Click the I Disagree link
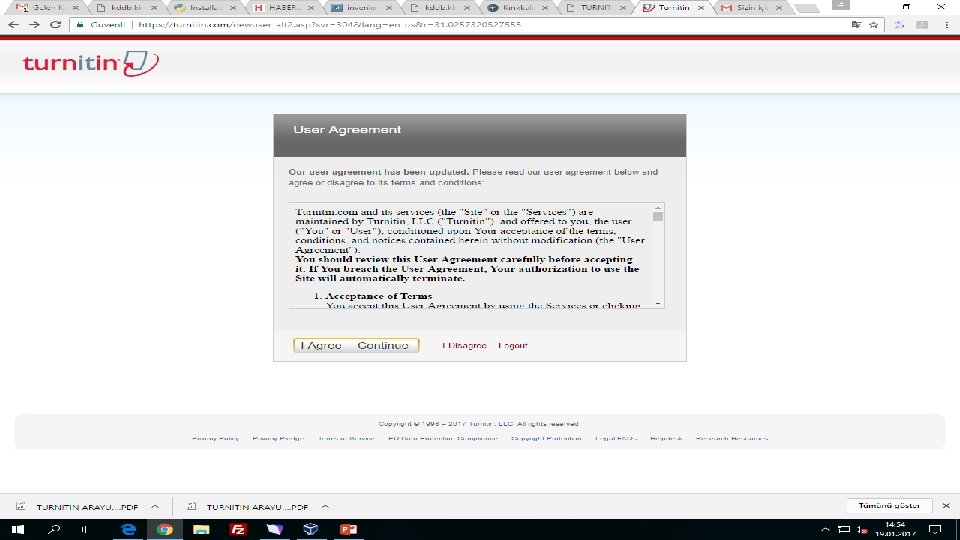Viewport: 960px width, 540px height. (464, 345)
